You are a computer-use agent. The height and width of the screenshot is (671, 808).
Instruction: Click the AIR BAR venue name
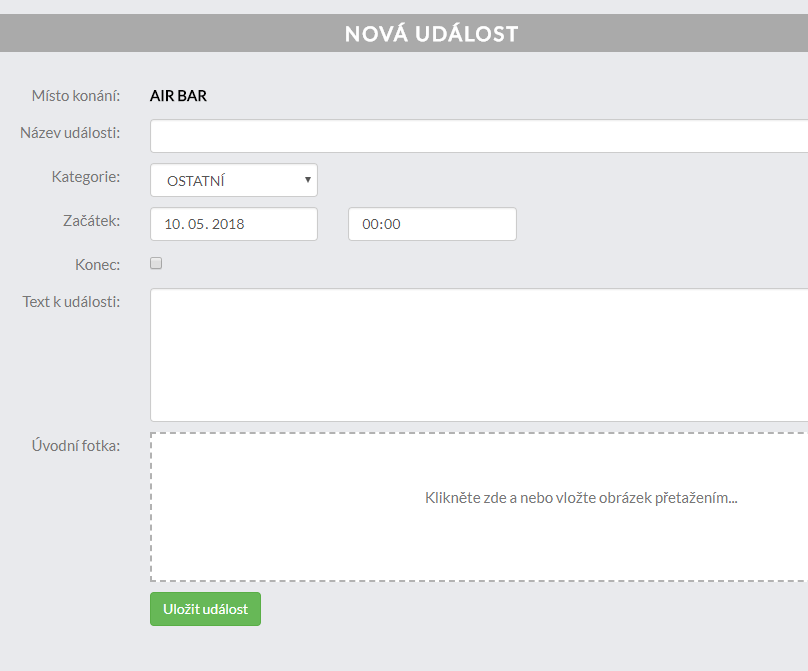[x=178, y=96]
